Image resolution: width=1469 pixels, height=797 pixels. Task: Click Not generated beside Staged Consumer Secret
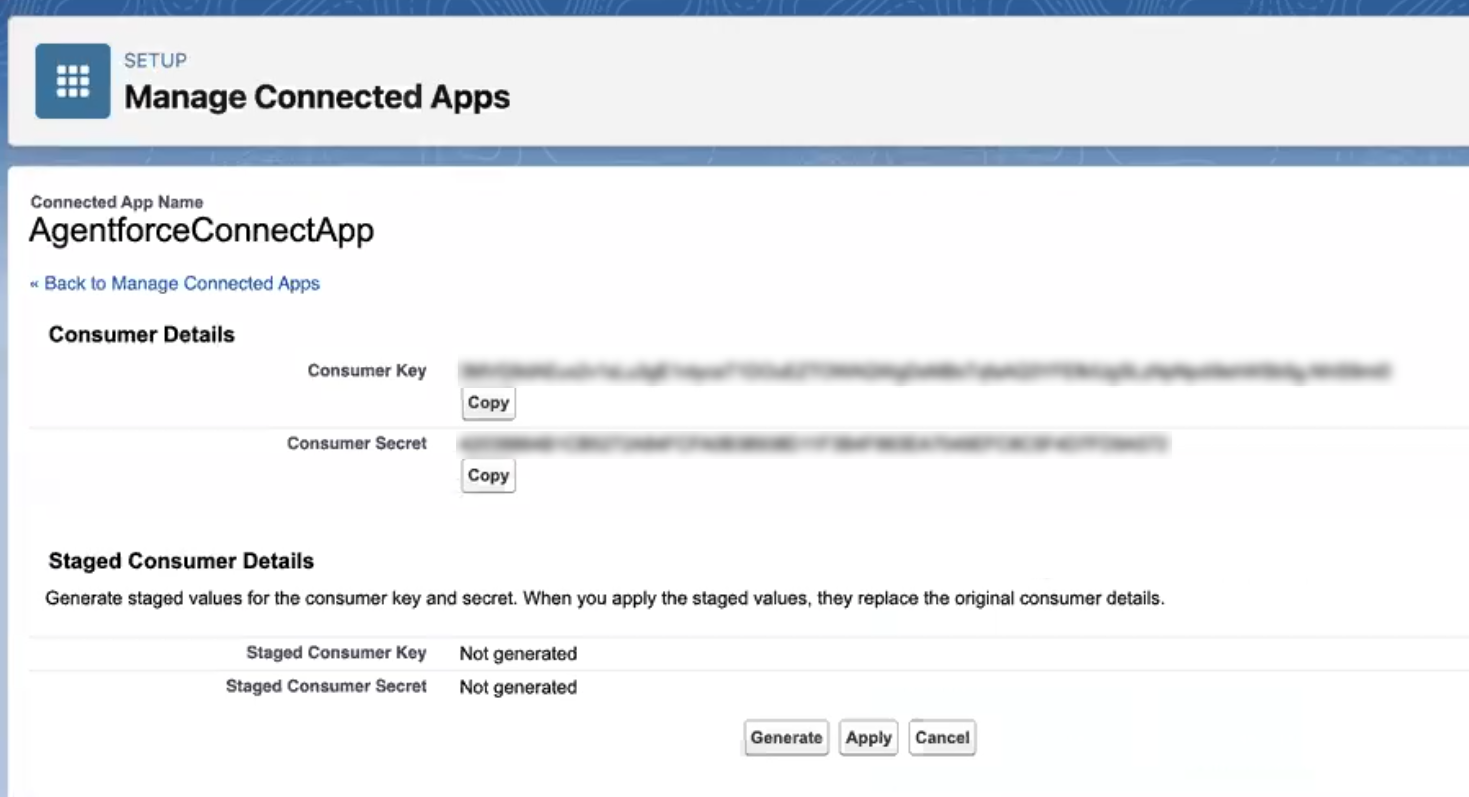tap(518, 687)
